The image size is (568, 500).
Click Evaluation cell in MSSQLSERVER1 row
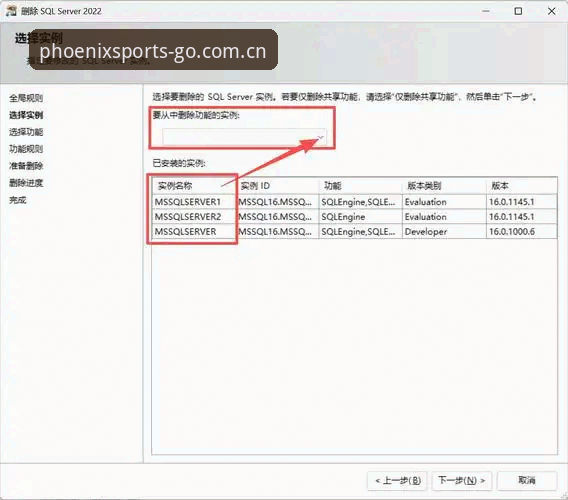coord(444,202)
